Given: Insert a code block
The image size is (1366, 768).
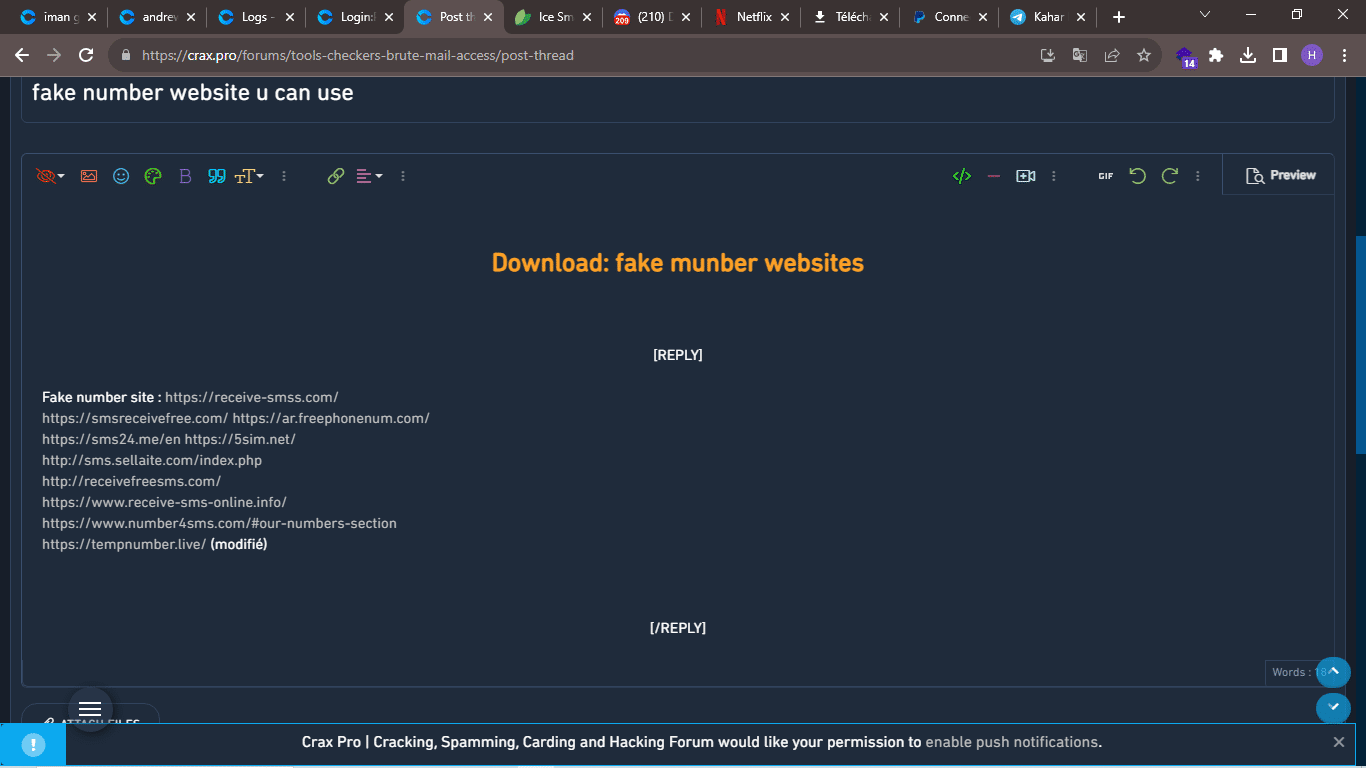Looking at the screenshot, I should [x=961, y=176].
